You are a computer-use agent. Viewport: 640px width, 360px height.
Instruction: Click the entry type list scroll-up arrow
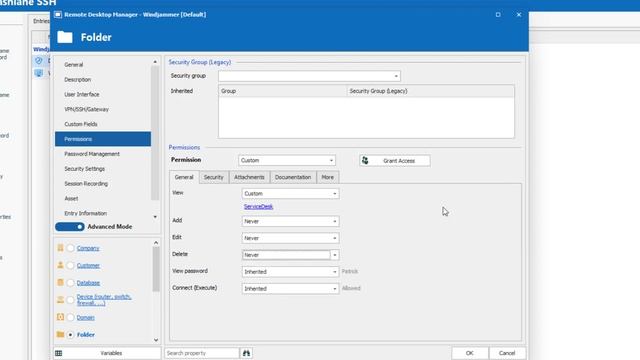point(156,243)
